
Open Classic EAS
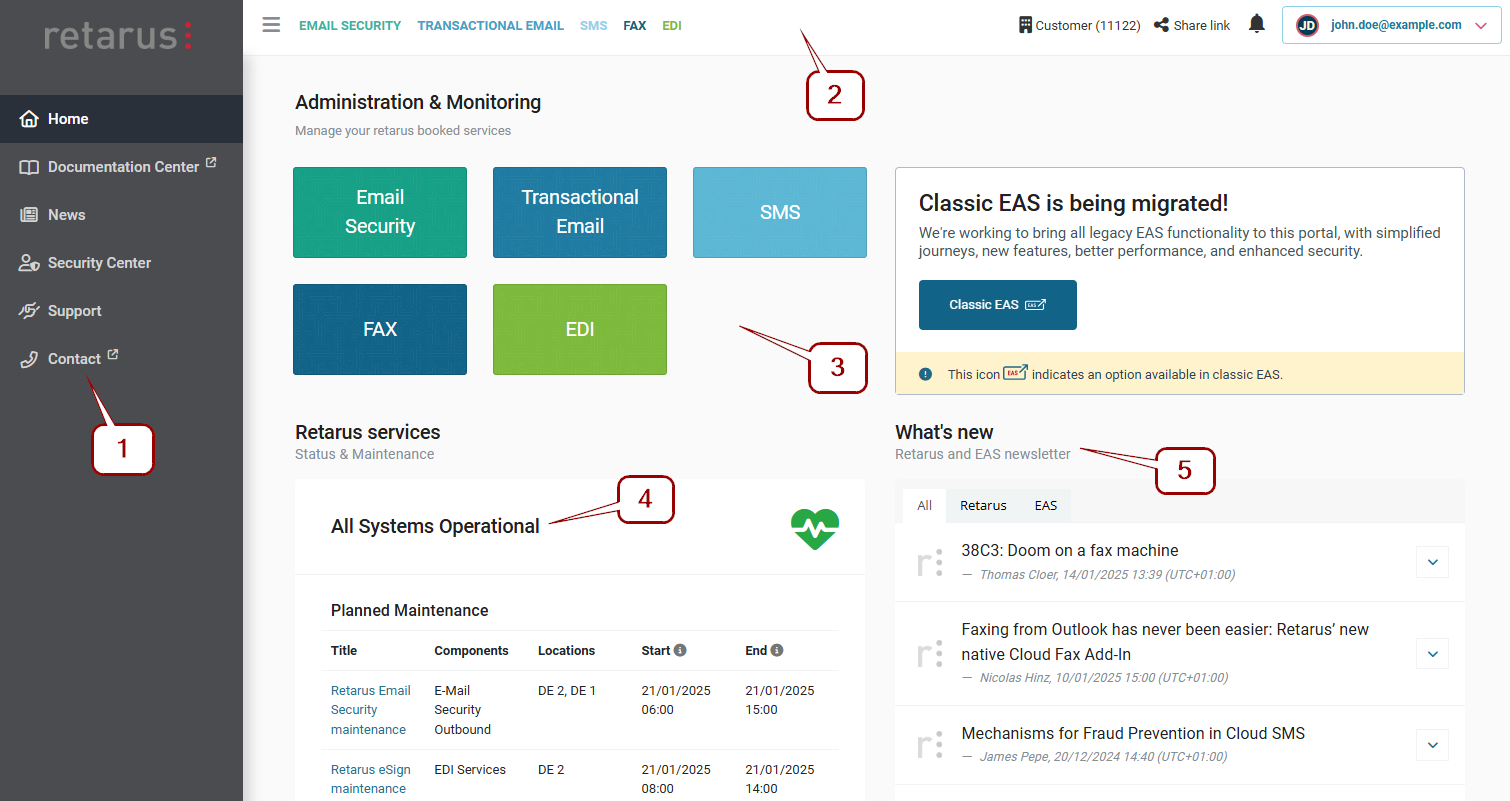pos(997,305)
